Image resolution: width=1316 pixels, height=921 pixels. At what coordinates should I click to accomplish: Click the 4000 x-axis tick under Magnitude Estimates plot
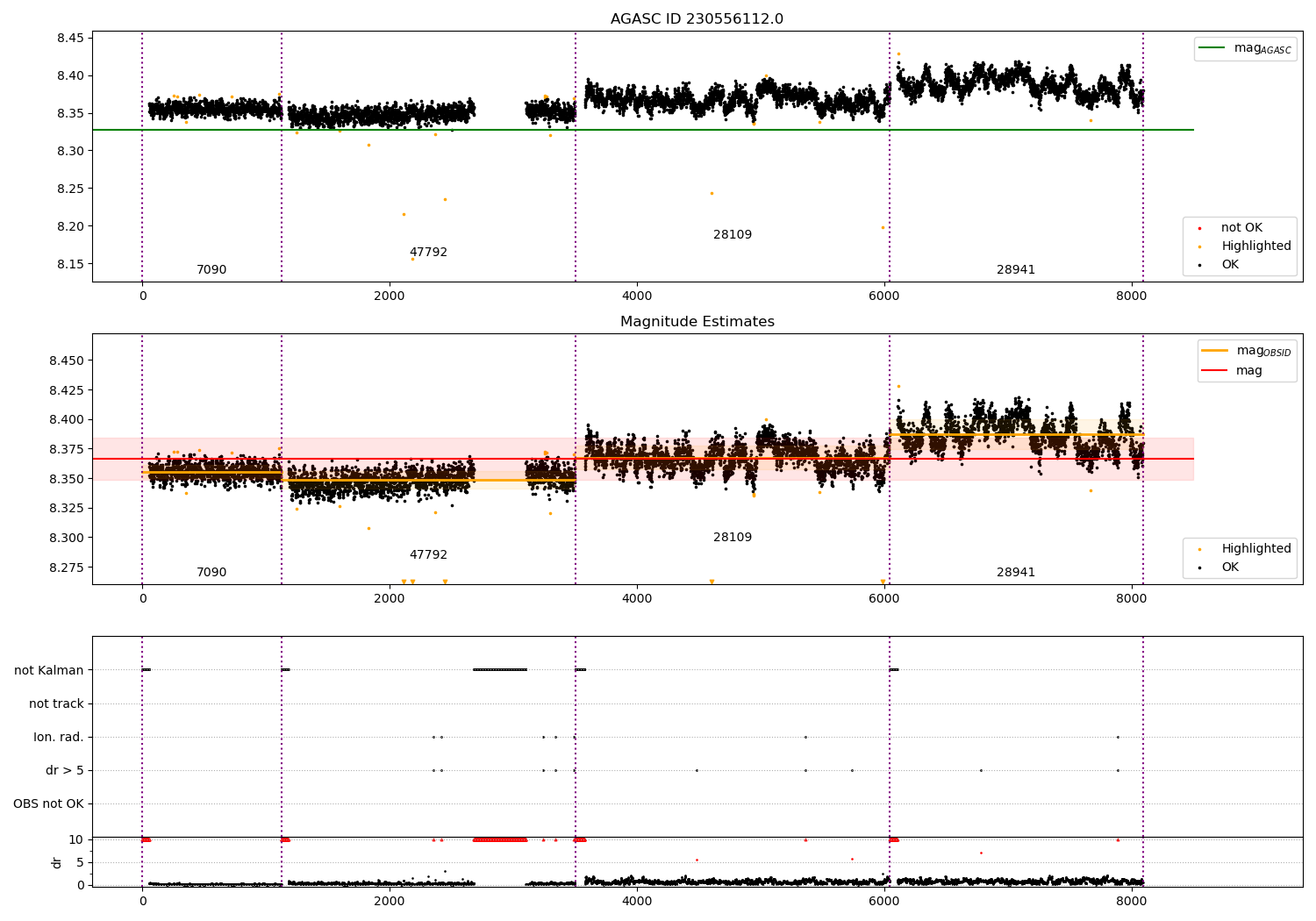coord(637,599)
